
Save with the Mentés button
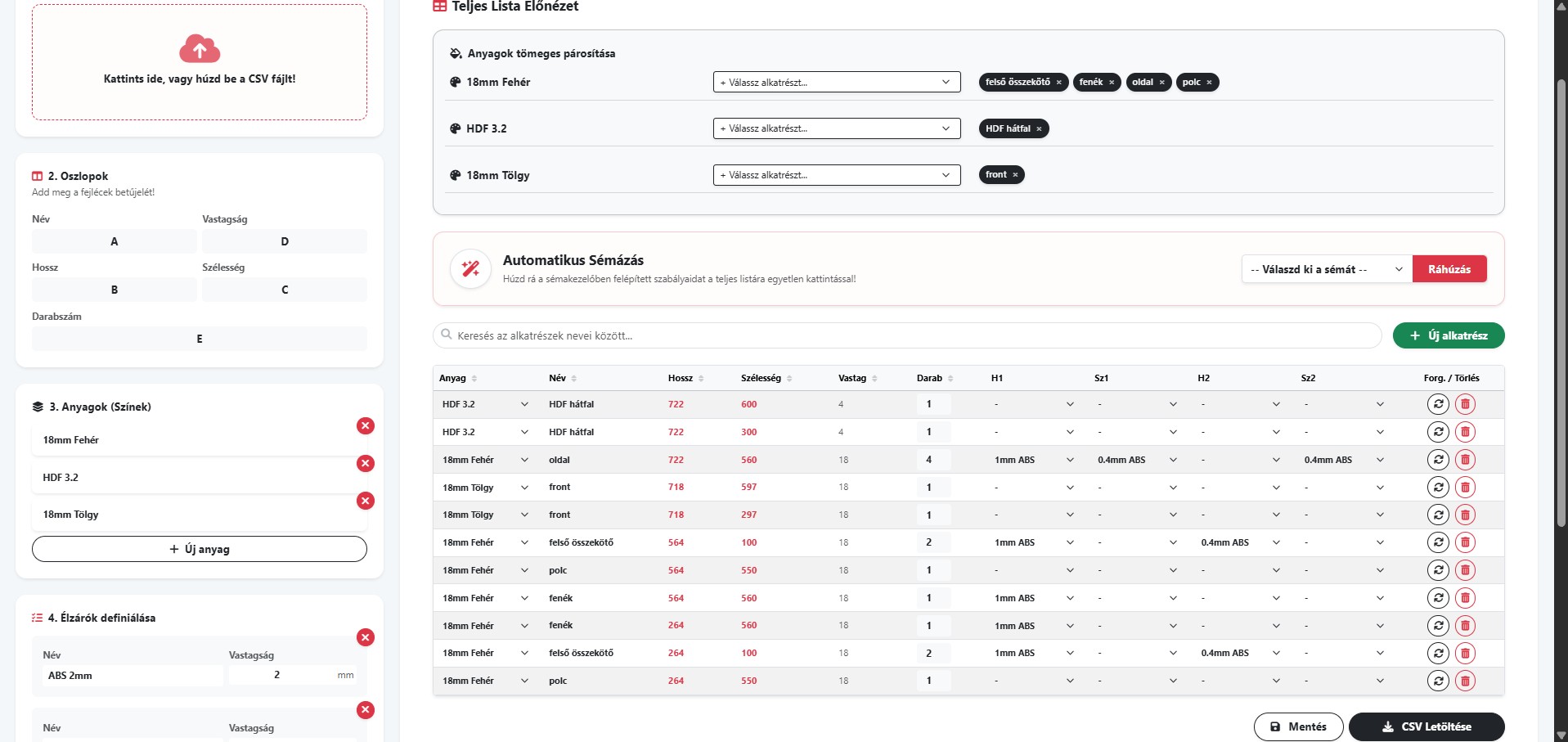(x=1298, y=726)
